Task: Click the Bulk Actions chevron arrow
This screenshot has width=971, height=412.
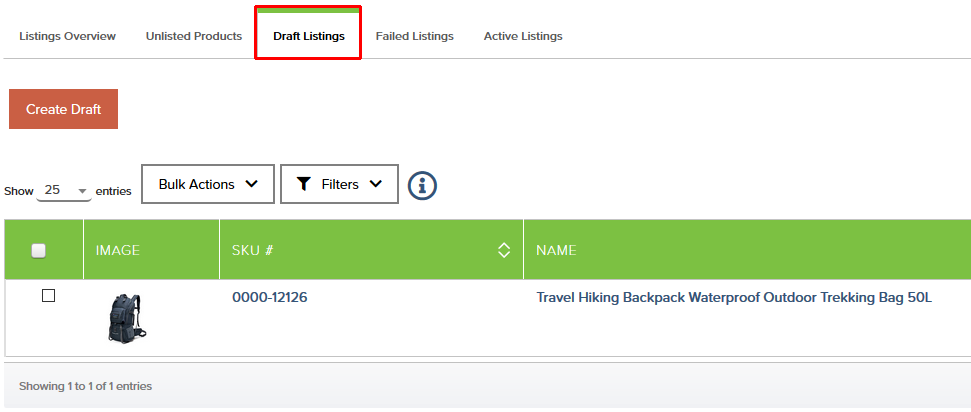Action: pyautogui.click(x=251, y=184)
